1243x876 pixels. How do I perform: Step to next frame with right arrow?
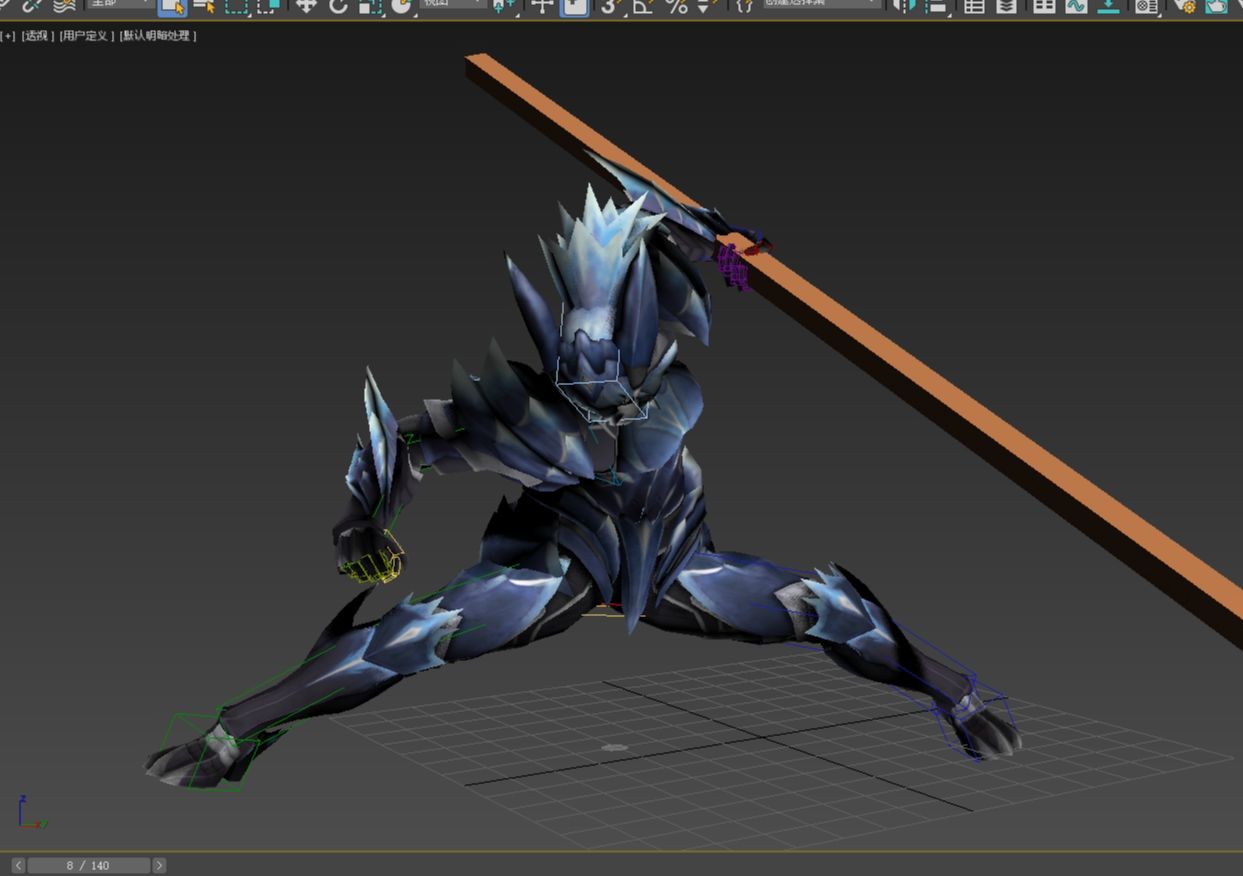[x=159, y=865]
